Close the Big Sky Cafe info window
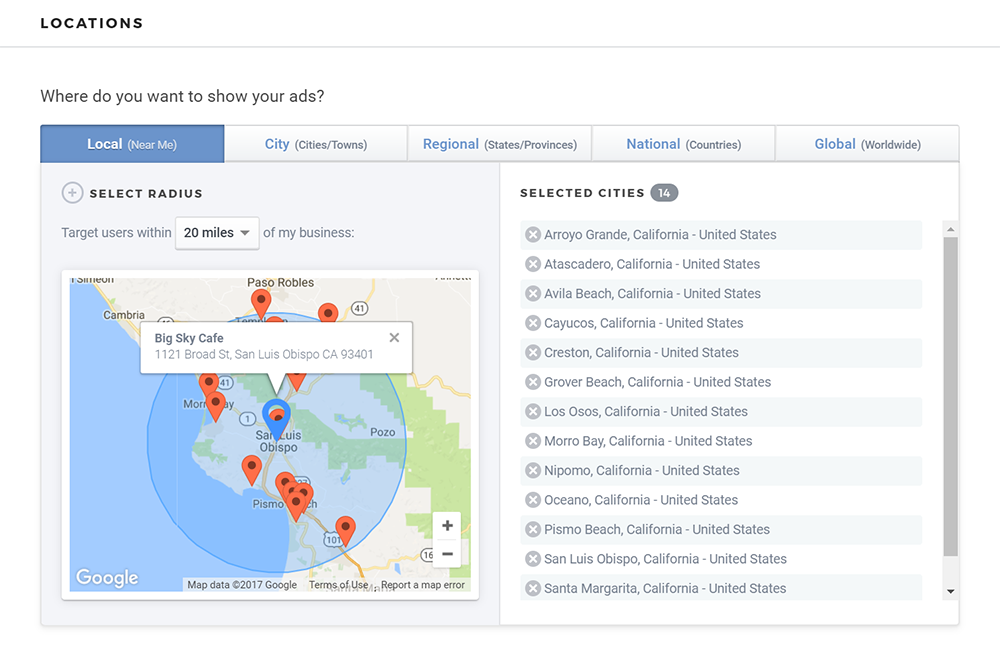The width and height of the screenshot is (1000, 666). click(394, 337)
